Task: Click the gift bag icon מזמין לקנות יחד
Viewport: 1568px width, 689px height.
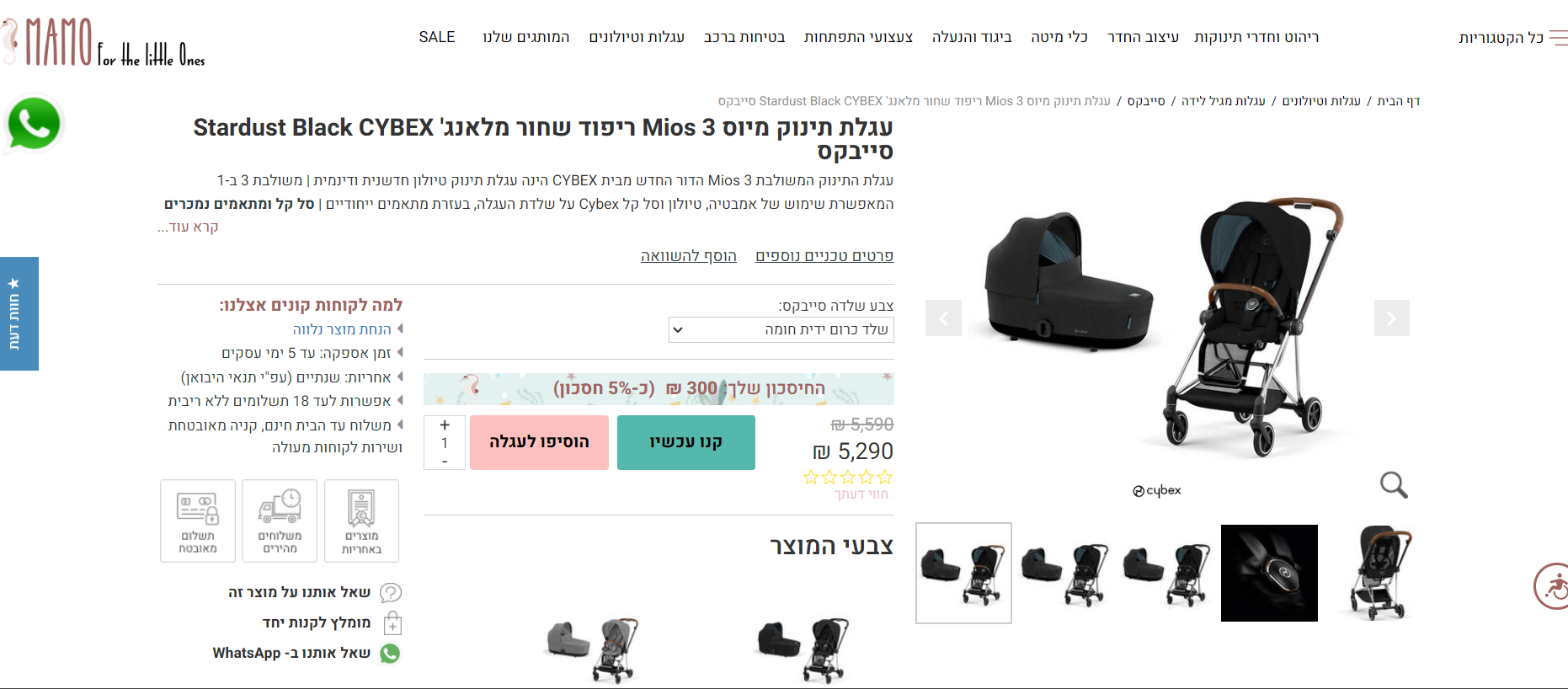Action: pyautogui.click(x=392, y=623)
